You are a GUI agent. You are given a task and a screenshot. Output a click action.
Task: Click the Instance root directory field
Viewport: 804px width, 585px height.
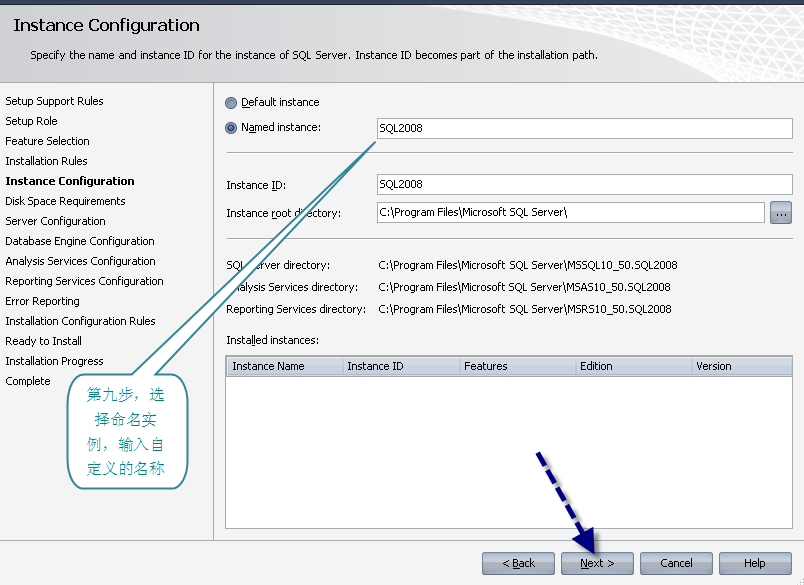pos(571,212)
